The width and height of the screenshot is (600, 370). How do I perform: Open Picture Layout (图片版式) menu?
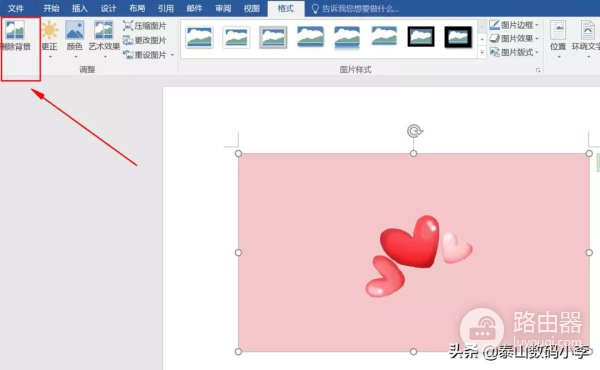coord(514,52)
